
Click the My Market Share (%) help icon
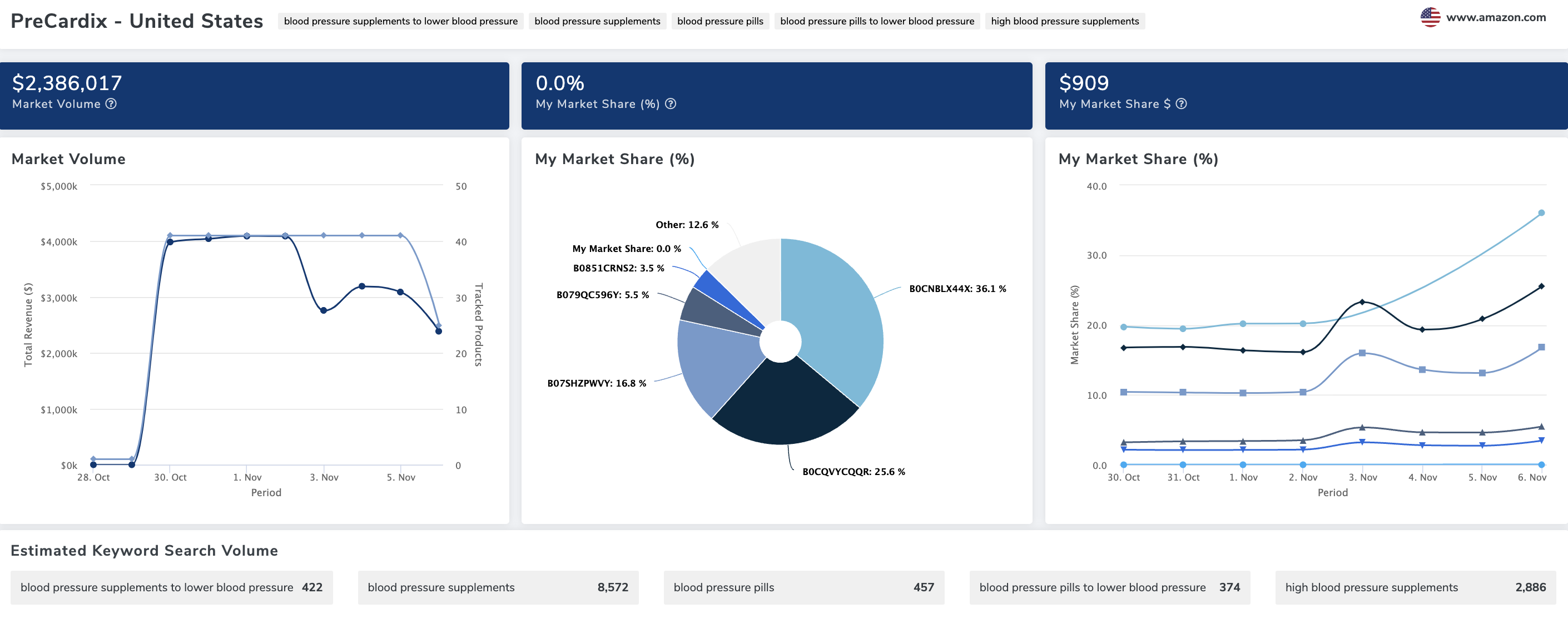click(x=670, y=103)
